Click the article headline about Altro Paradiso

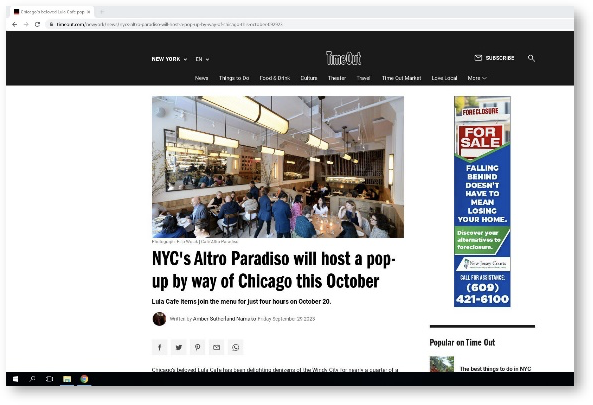tap(273, 270)
